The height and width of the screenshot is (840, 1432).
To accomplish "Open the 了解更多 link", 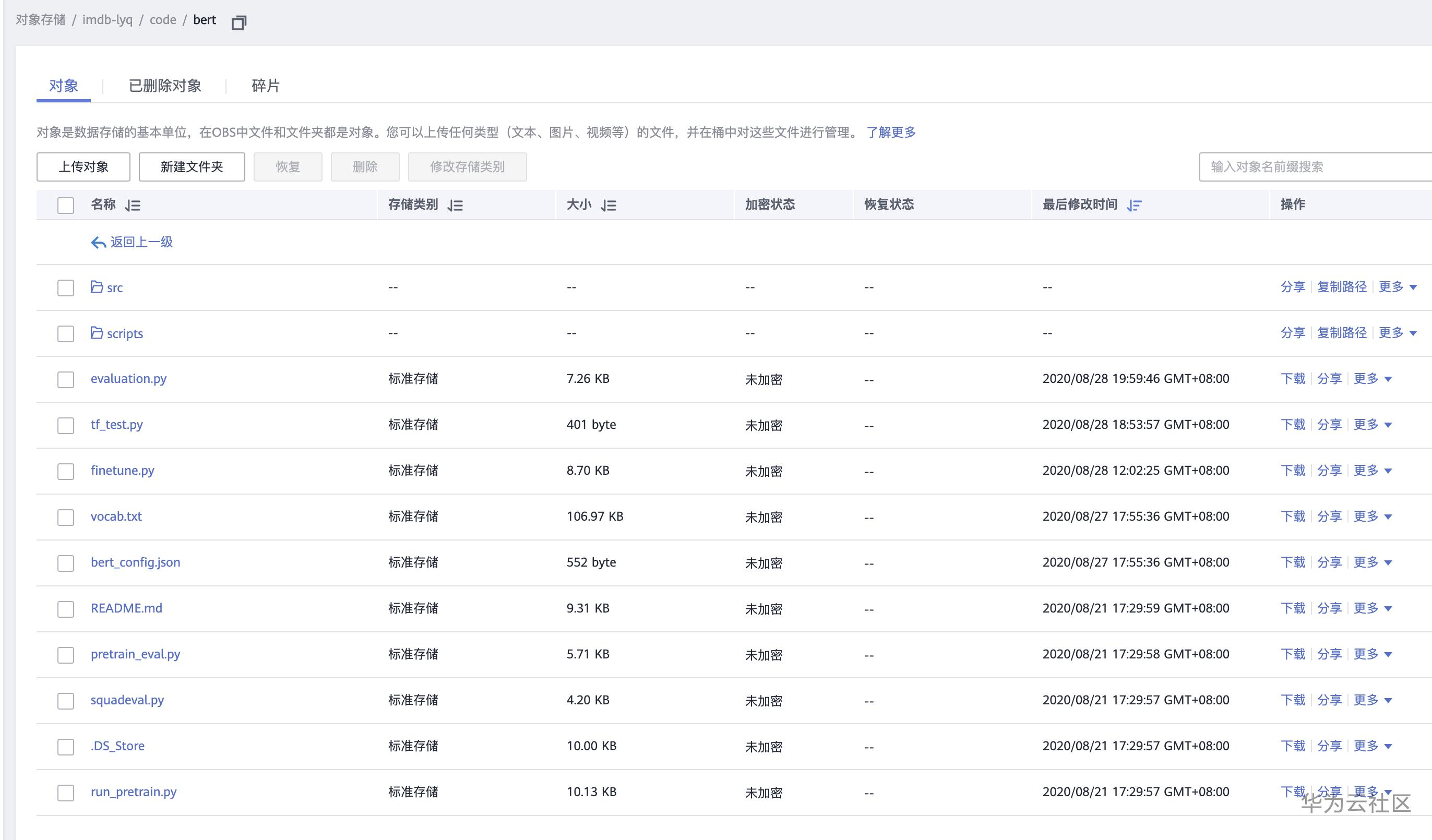I will point(890,133).
